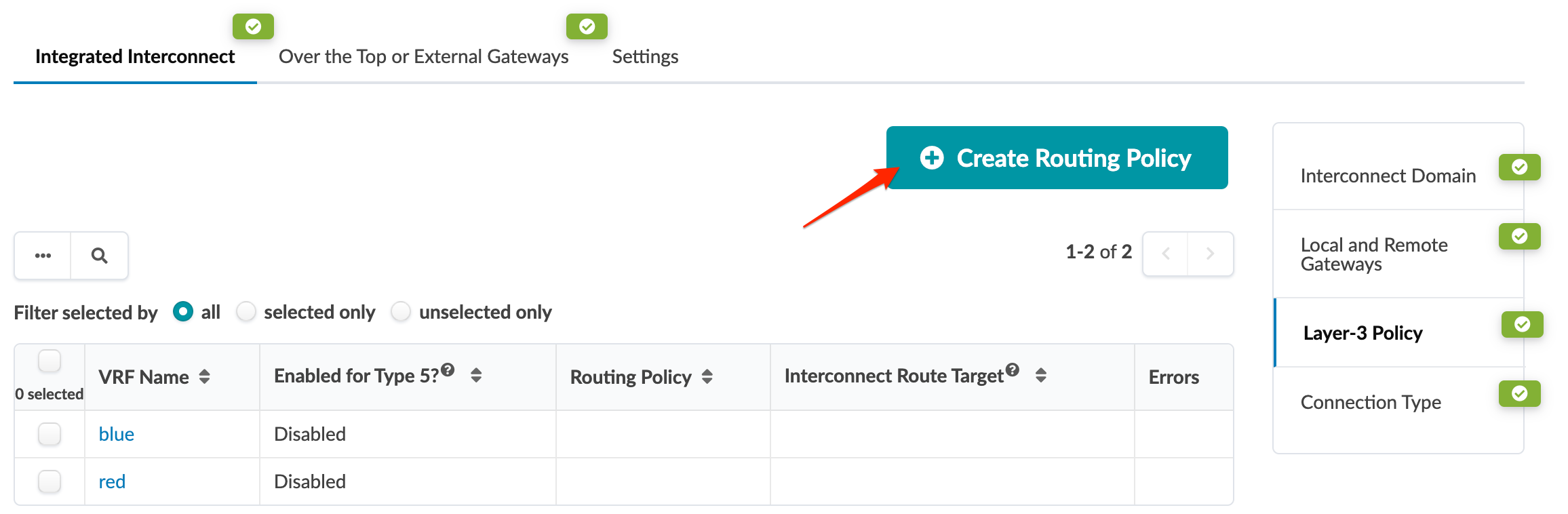Sort by Routing Policy column arrows

pyautogui.click(x=707, y=377)
